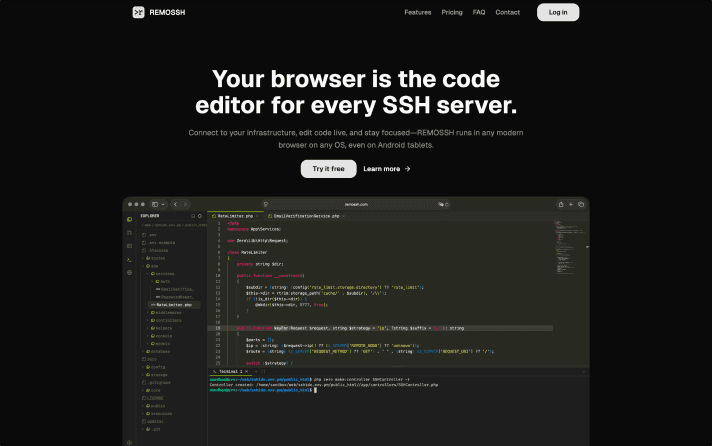Click the browser back arrow

[x=176, y=204]
